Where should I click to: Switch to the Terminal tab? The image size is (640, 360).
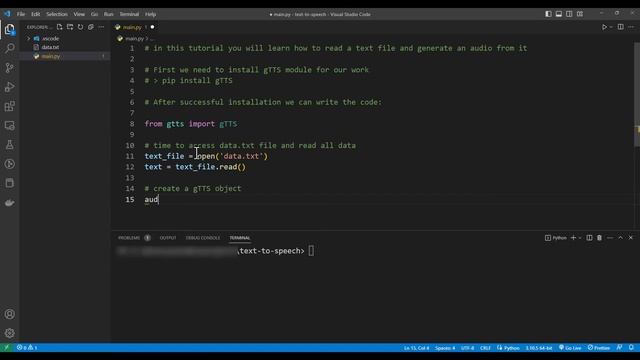240,238
